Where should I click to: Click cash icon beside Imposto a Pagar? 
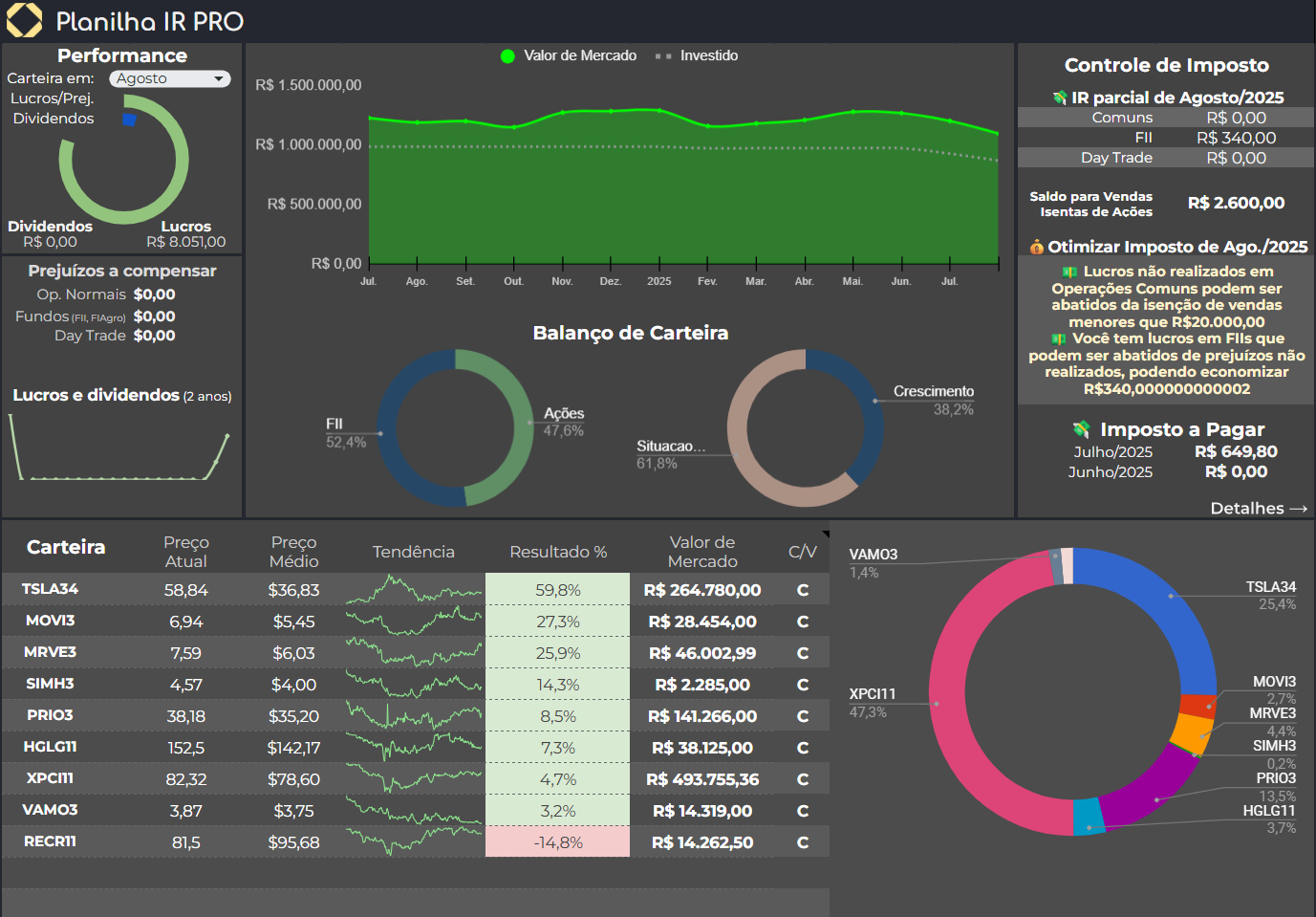1081,429
